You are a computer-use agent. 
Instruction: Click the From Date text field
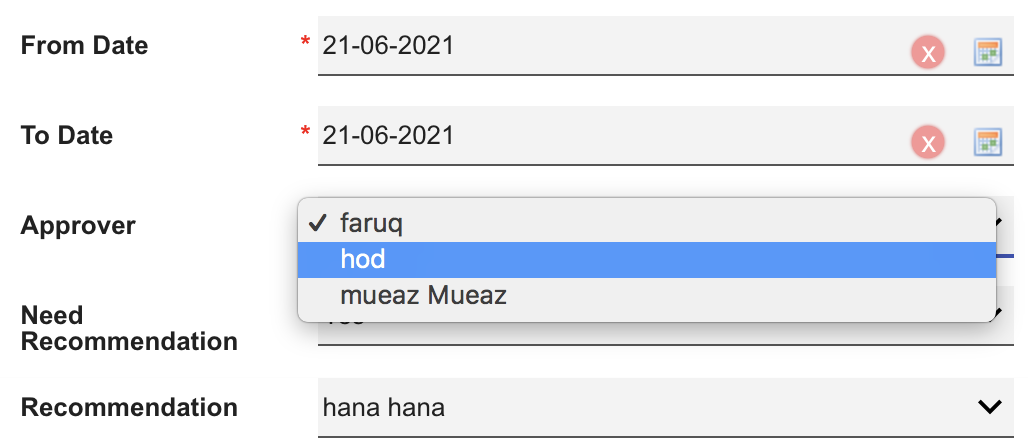point(600,46)
